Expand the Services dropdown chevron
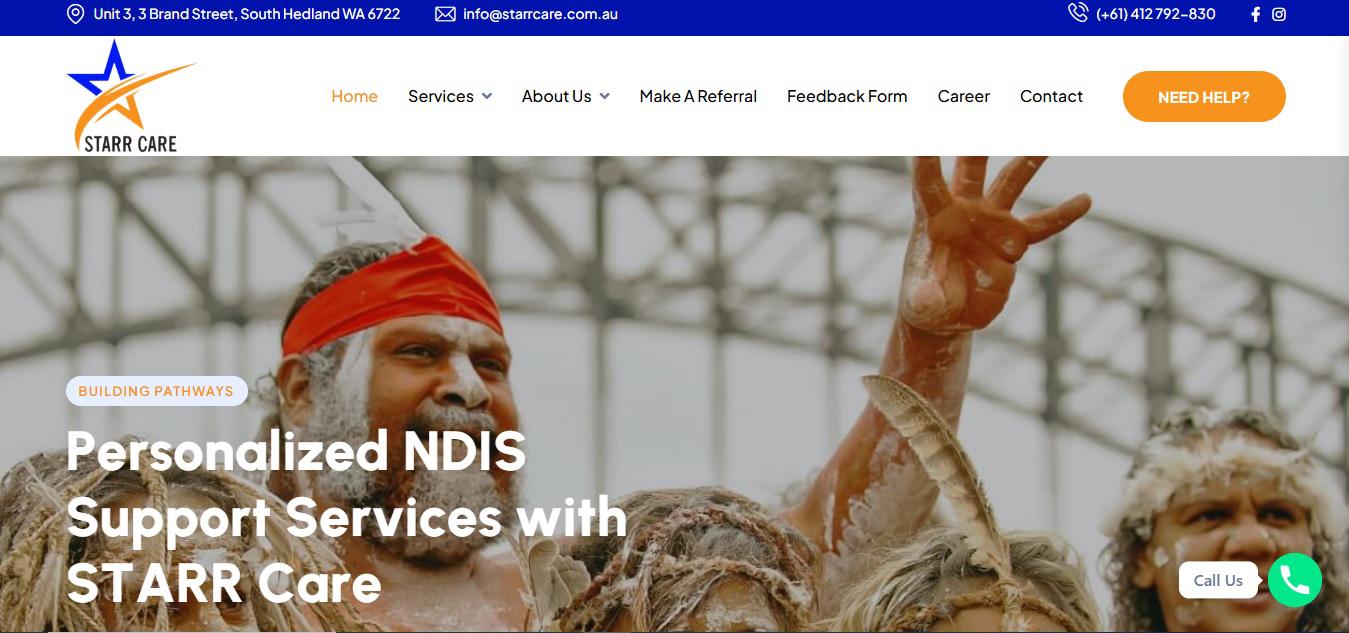Viewport: 1349px width, 633px height. (487, 96)
